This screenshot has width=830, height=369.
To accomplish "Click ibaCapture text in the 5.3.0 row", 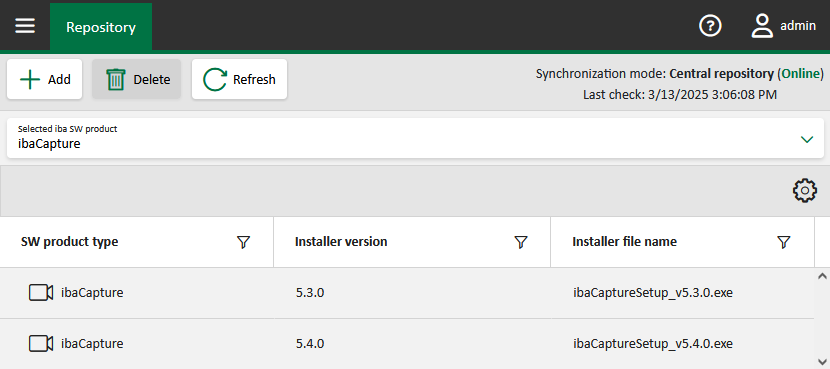I will tap(92, 293).
